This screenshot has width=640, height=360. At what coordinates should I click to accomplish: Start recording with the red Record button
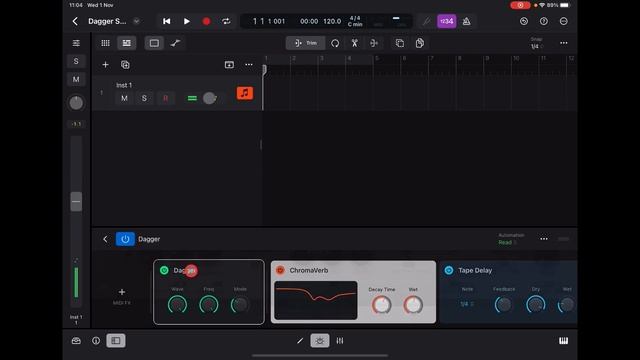[x=206, y=21]
